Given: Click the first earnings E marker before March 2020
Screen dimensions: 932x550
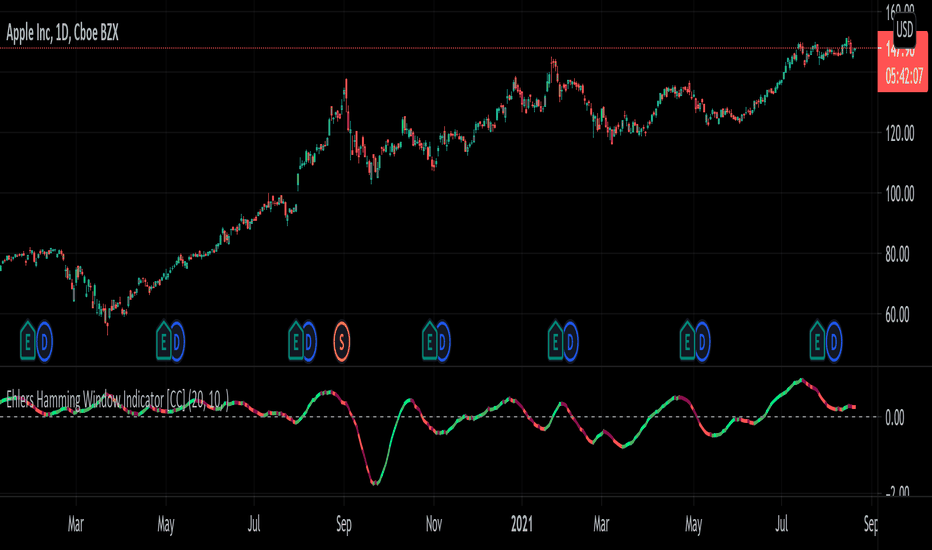Looking at the screenshot, I should click(28, 341).
